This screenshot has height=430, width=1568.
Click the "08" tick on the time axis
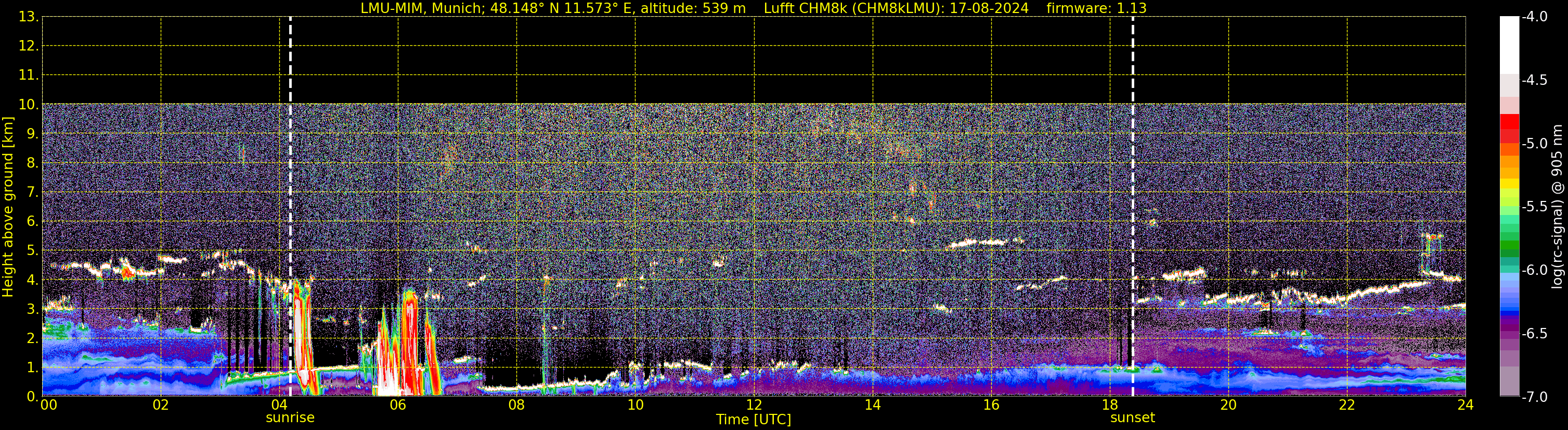[517, 406]
